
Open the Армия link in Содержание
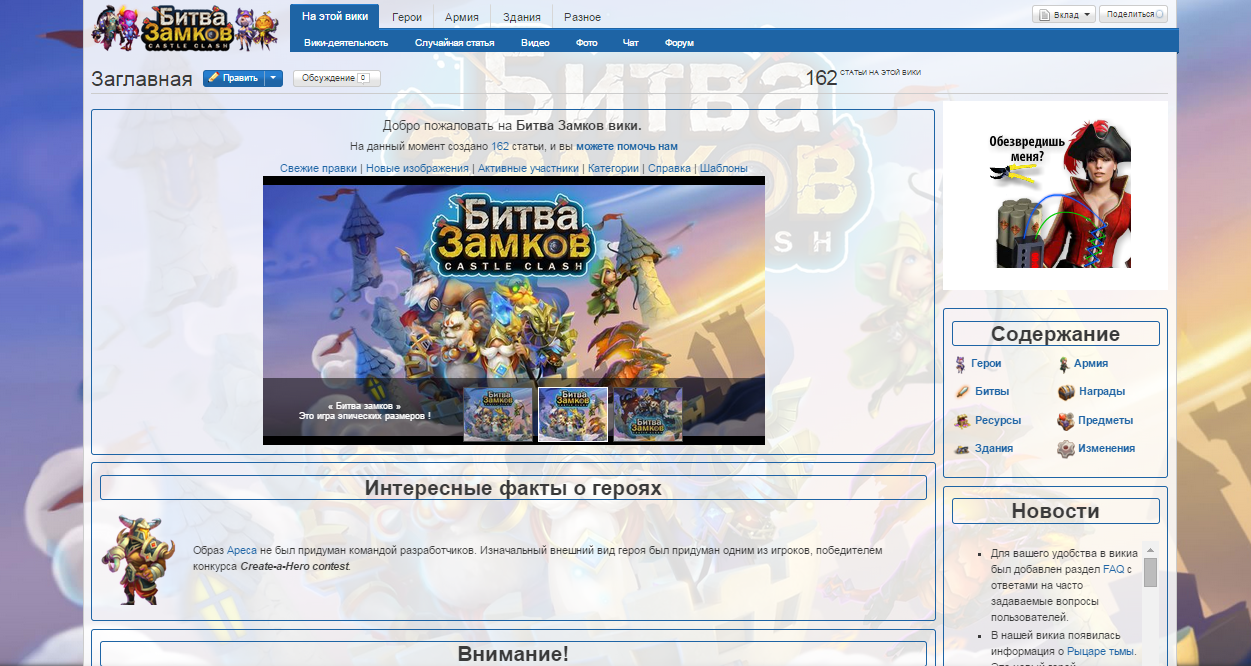tap(1091, 364)
